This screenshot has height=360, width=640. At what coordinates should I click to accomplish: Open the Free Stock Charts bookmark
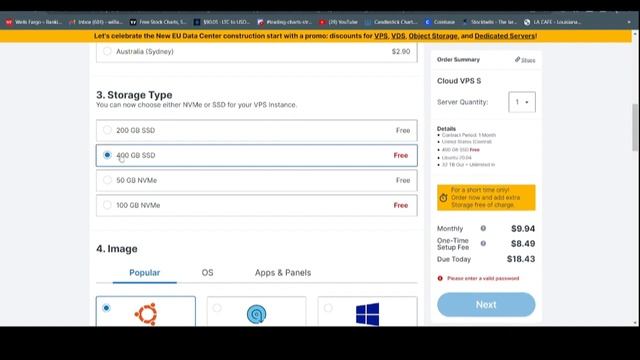coord(158,22)
